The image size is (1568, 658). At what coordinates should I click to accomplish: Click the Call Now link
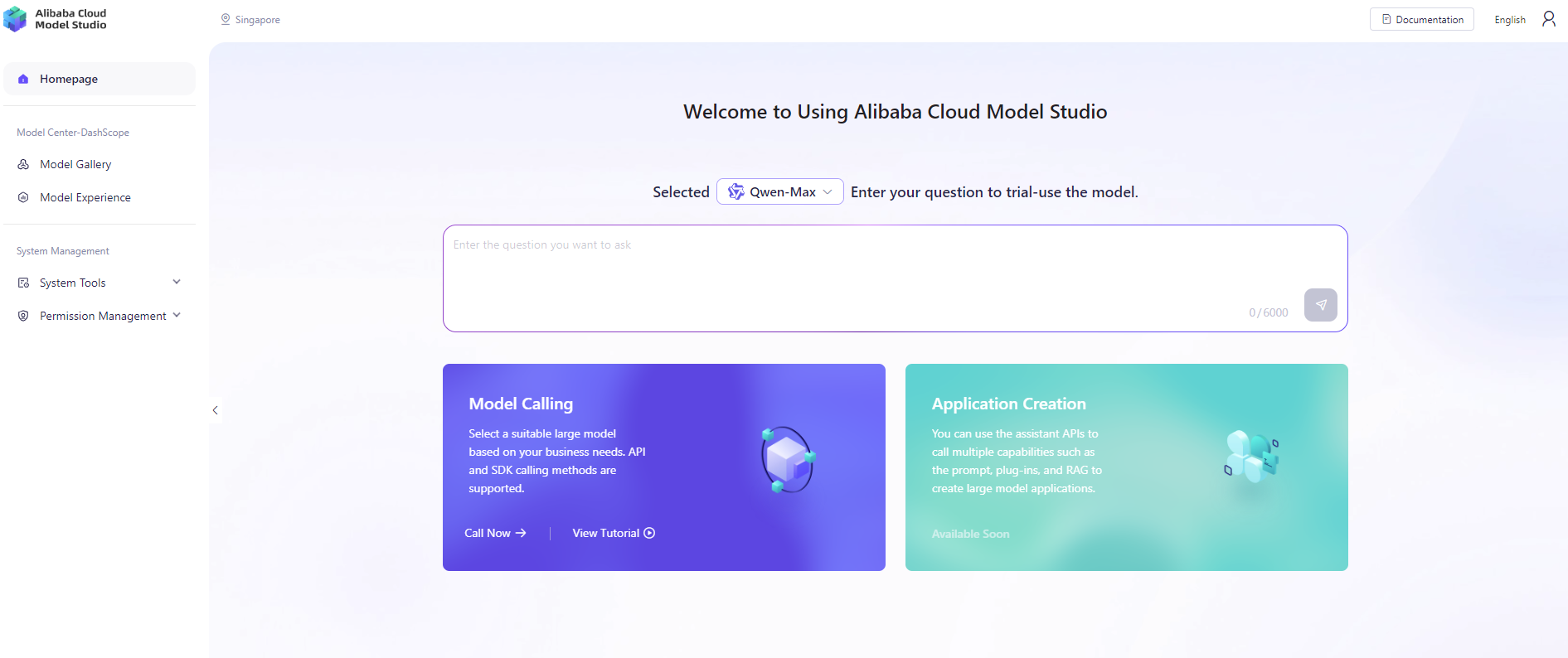pyautogui.click(x=495, y=533)
